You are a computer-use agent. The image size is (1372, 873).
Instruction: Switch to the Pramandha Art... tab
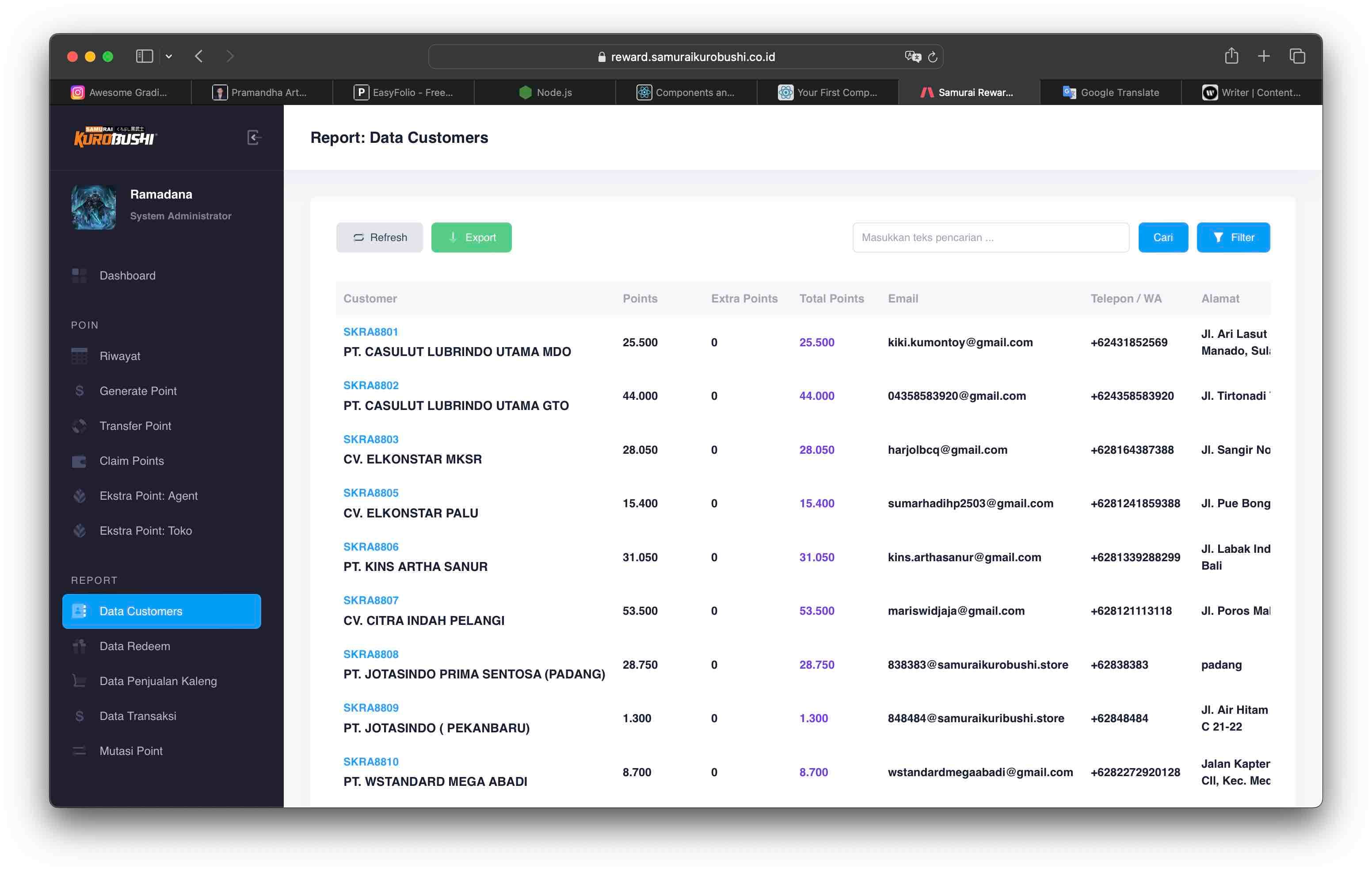pyautogui.click(x=262, y=92)
